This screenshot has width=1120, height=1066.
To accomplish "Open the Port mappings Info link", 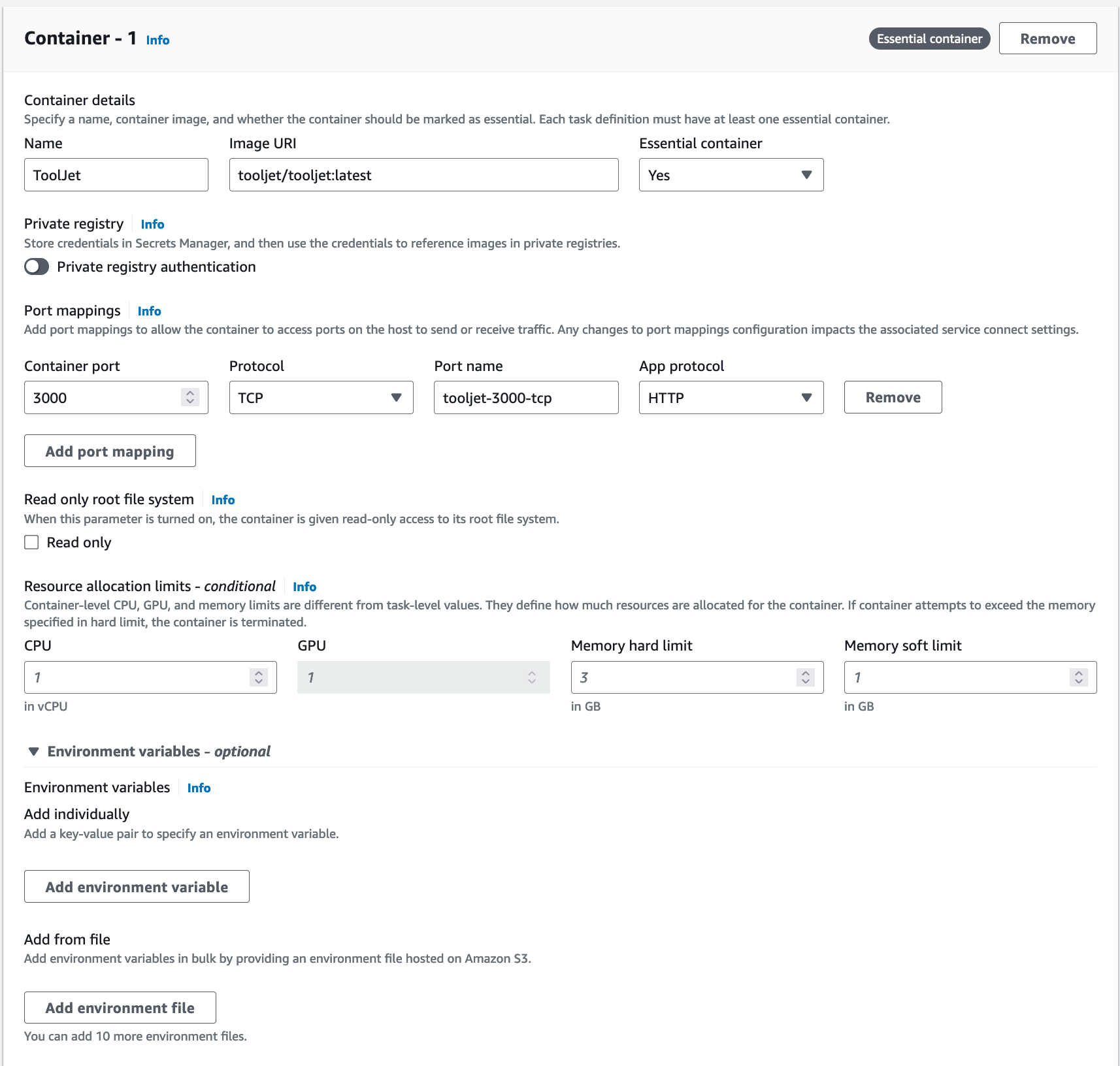I will tap(149, 312).
